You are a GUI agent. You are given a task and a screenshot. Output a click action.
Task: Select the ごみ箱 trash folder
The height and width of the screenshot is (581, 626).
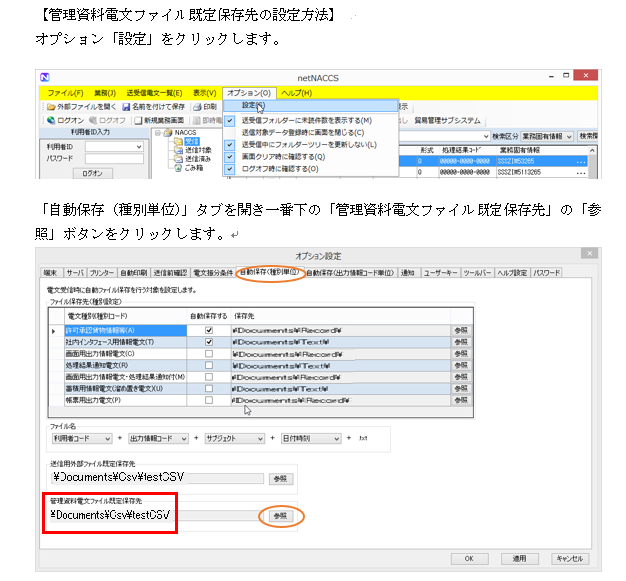pos(179,168)
